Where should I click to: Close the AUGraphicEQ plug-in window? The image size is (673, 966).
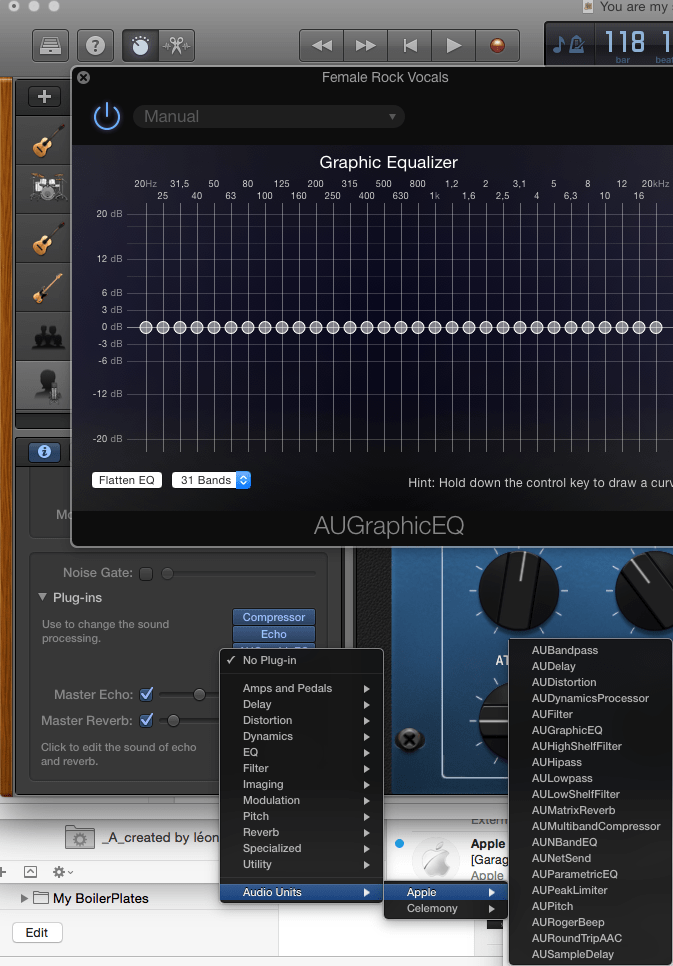(84, 78)
